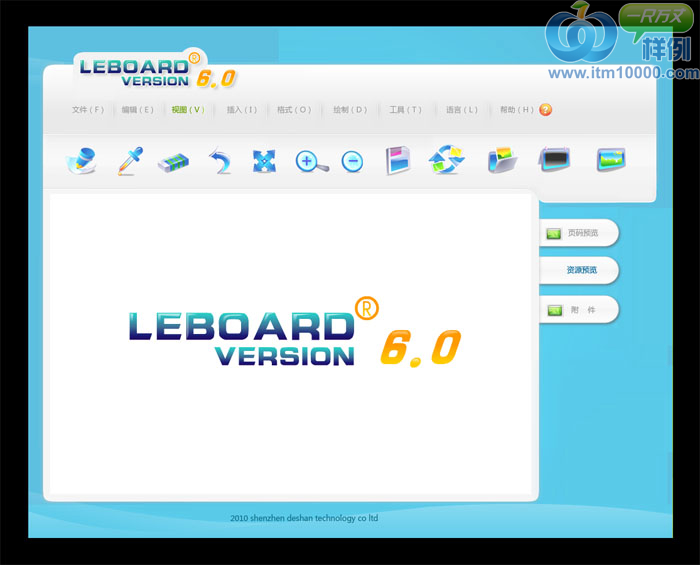Open the 视图 (V) menu
Viewport: 700px width, 565px height.
[x=188, y=109]
